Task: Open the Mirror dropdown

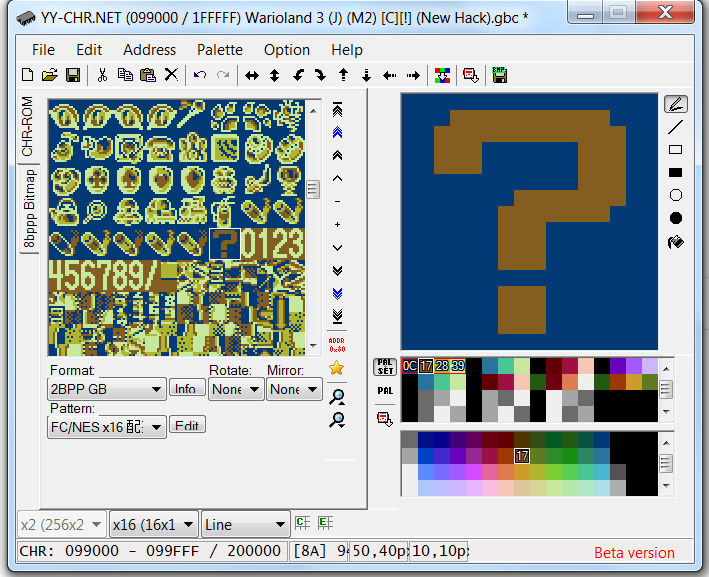Action: (294, 389)
